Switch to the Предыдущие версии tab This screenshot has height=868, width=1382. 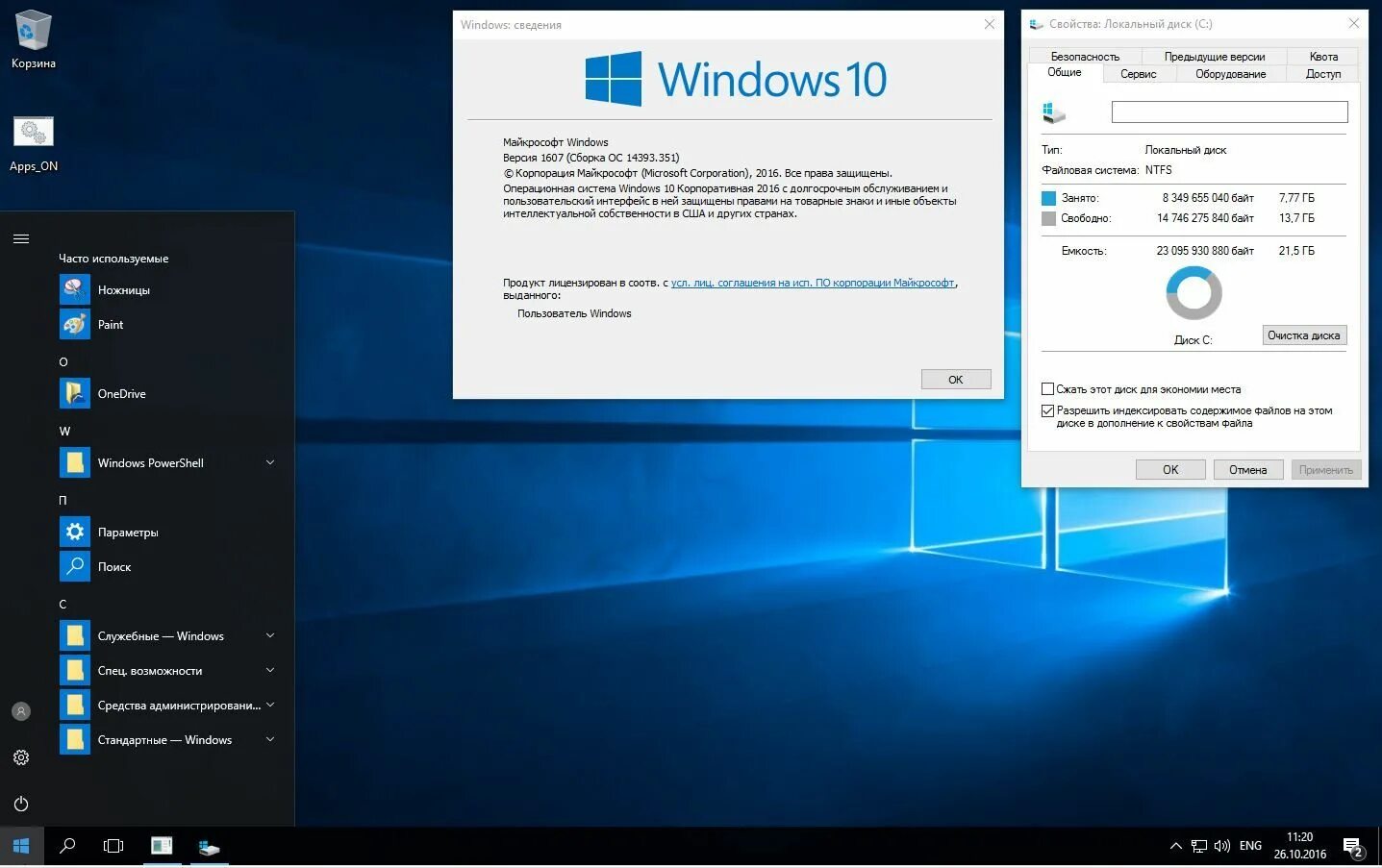[x=1215, y=57]
